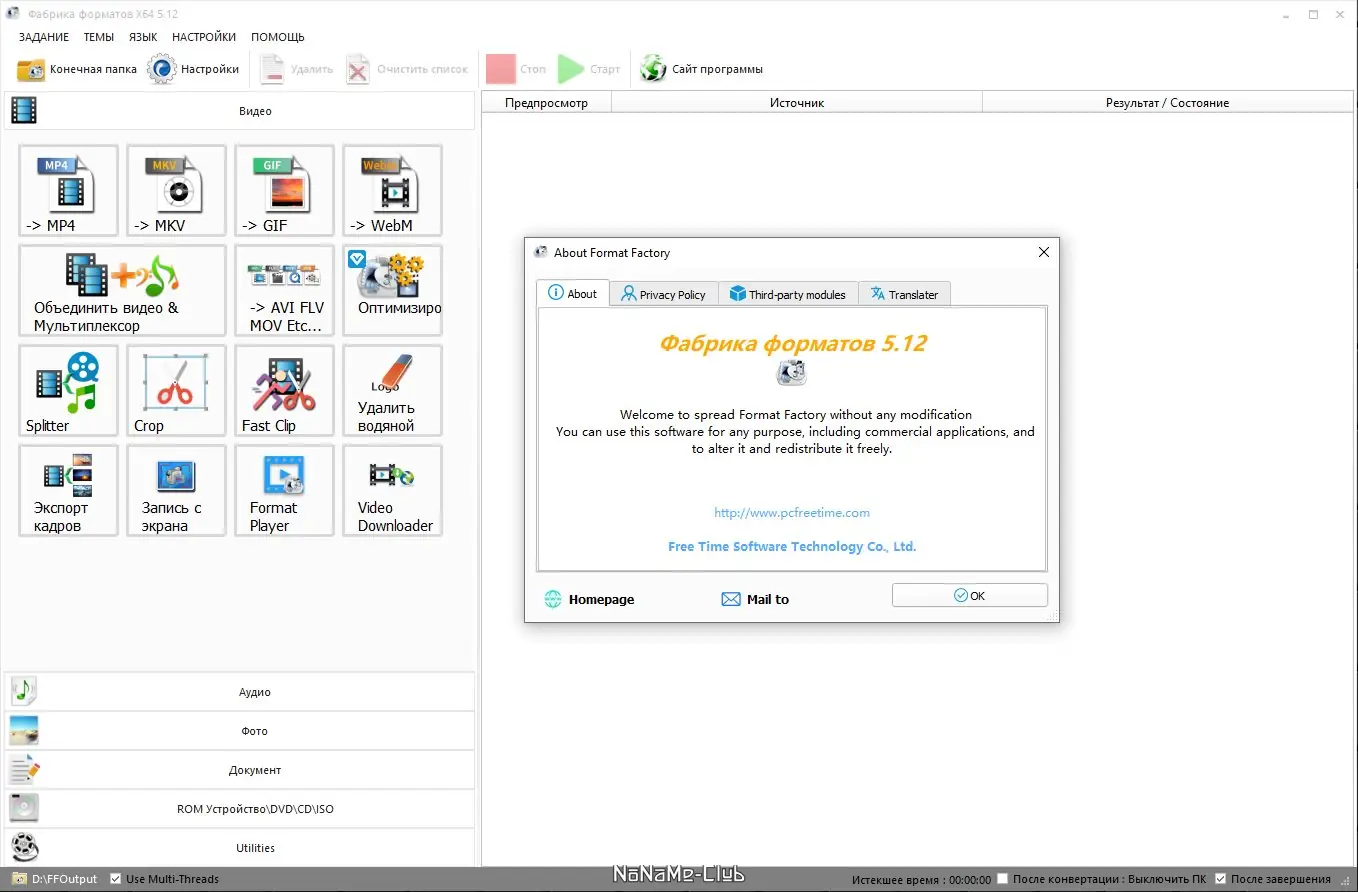Open the Экспорт кадров tool
Screen dimensions: 1358x892
(68, 490)
